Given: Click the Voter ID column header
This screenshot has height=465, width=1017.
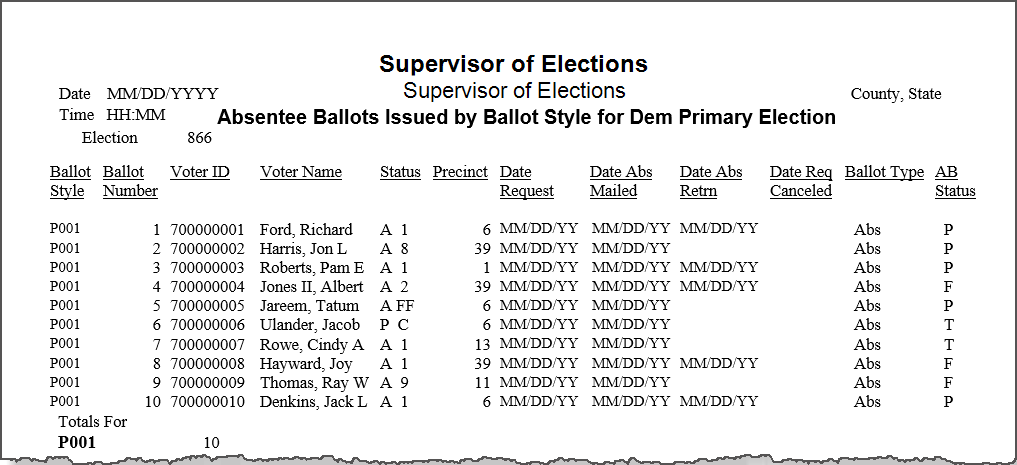Looking at the screenshot, I should [x=200, y=173].
